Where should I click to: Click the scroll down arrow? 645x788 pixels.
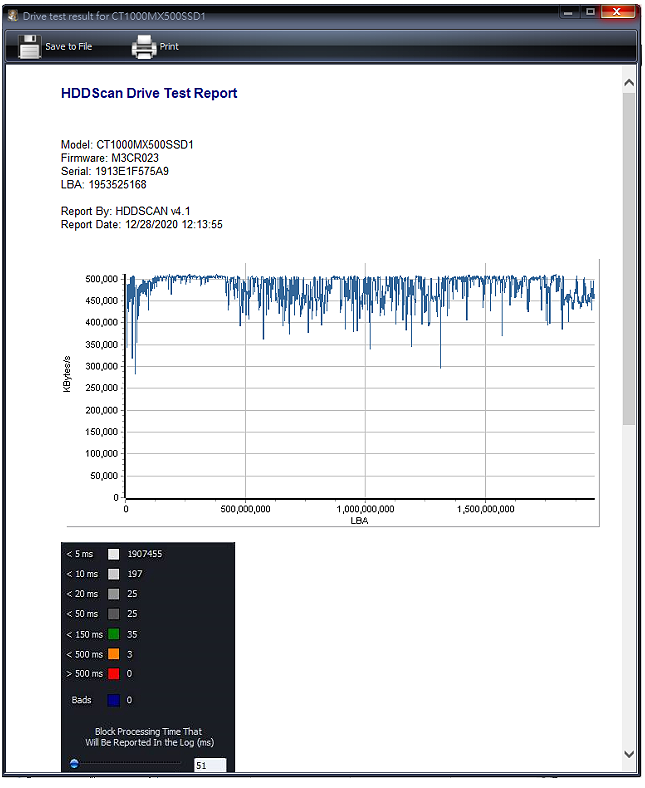click(x=629, y=754)
